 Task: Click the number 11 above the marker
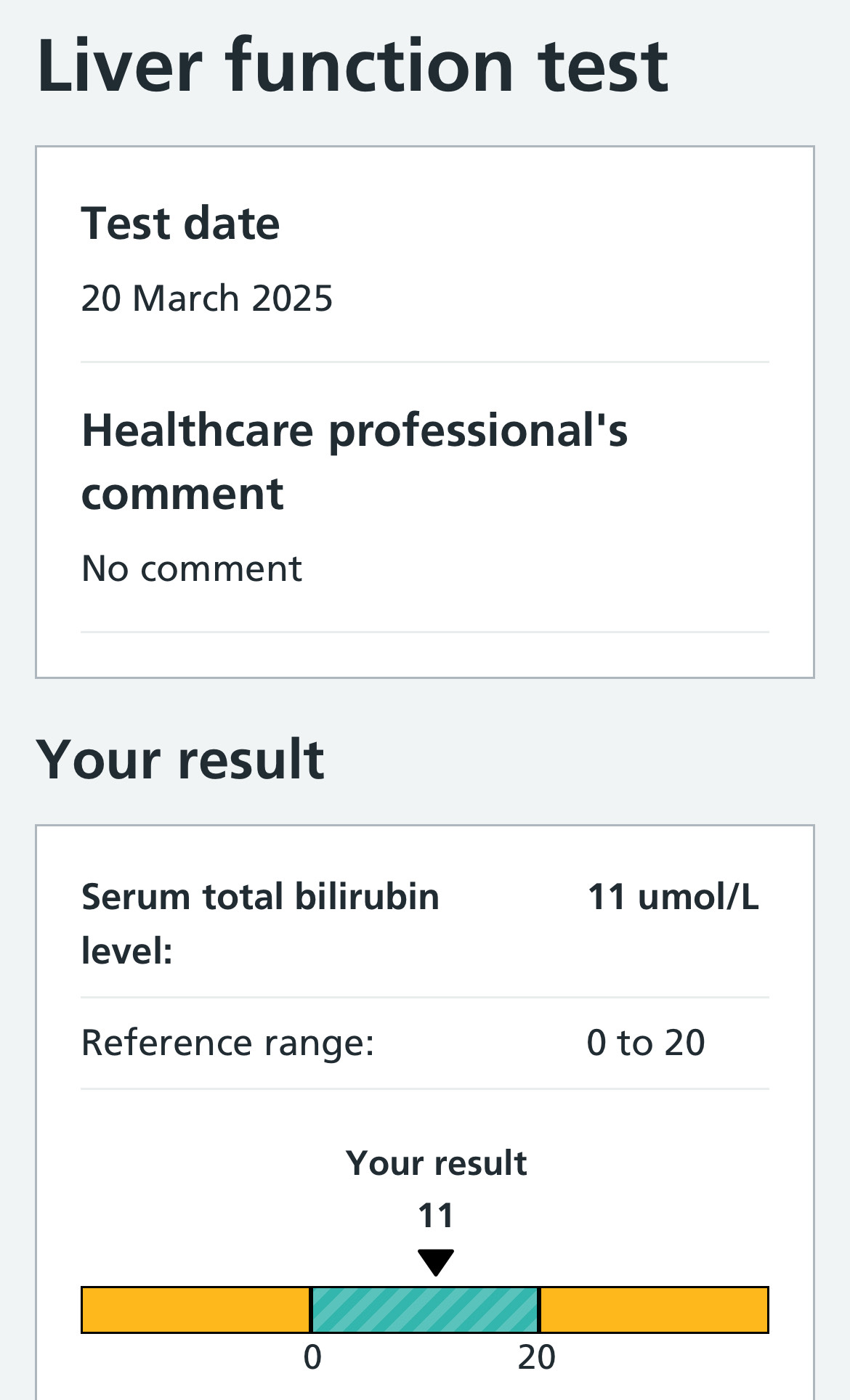click(x=436, y=1216)
